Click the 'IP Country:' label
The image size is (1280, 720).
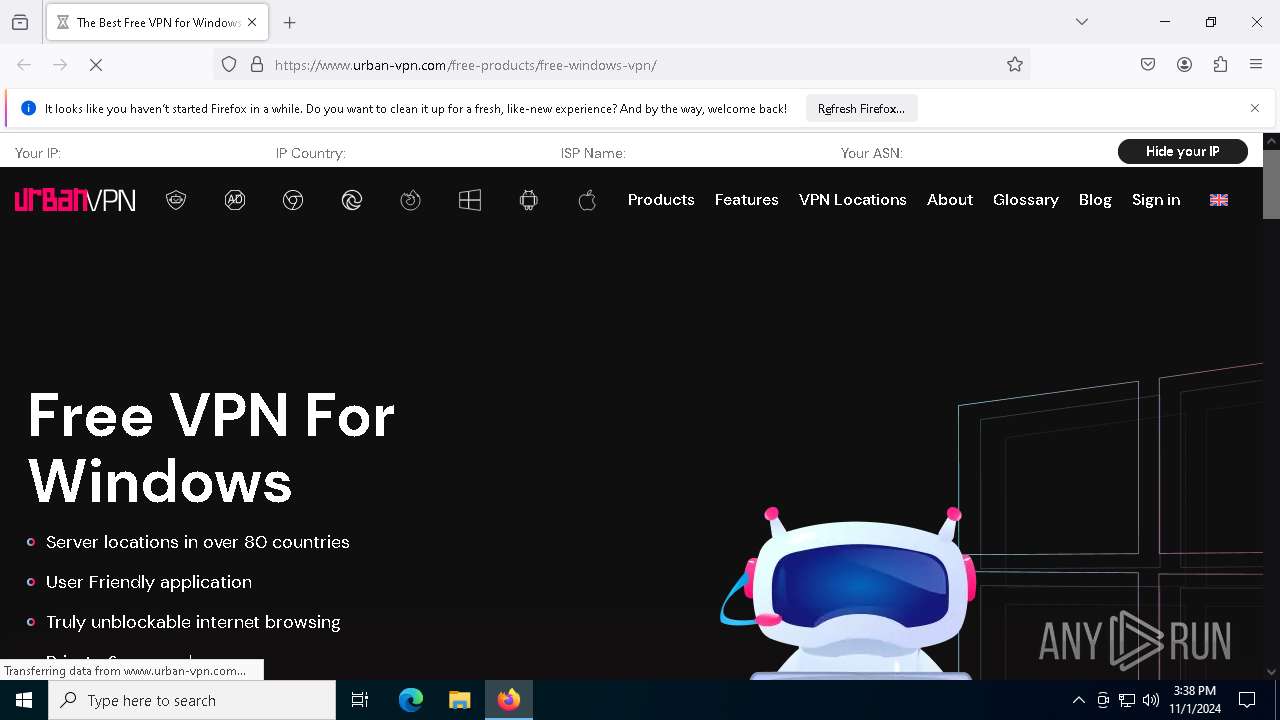(311, 153)
